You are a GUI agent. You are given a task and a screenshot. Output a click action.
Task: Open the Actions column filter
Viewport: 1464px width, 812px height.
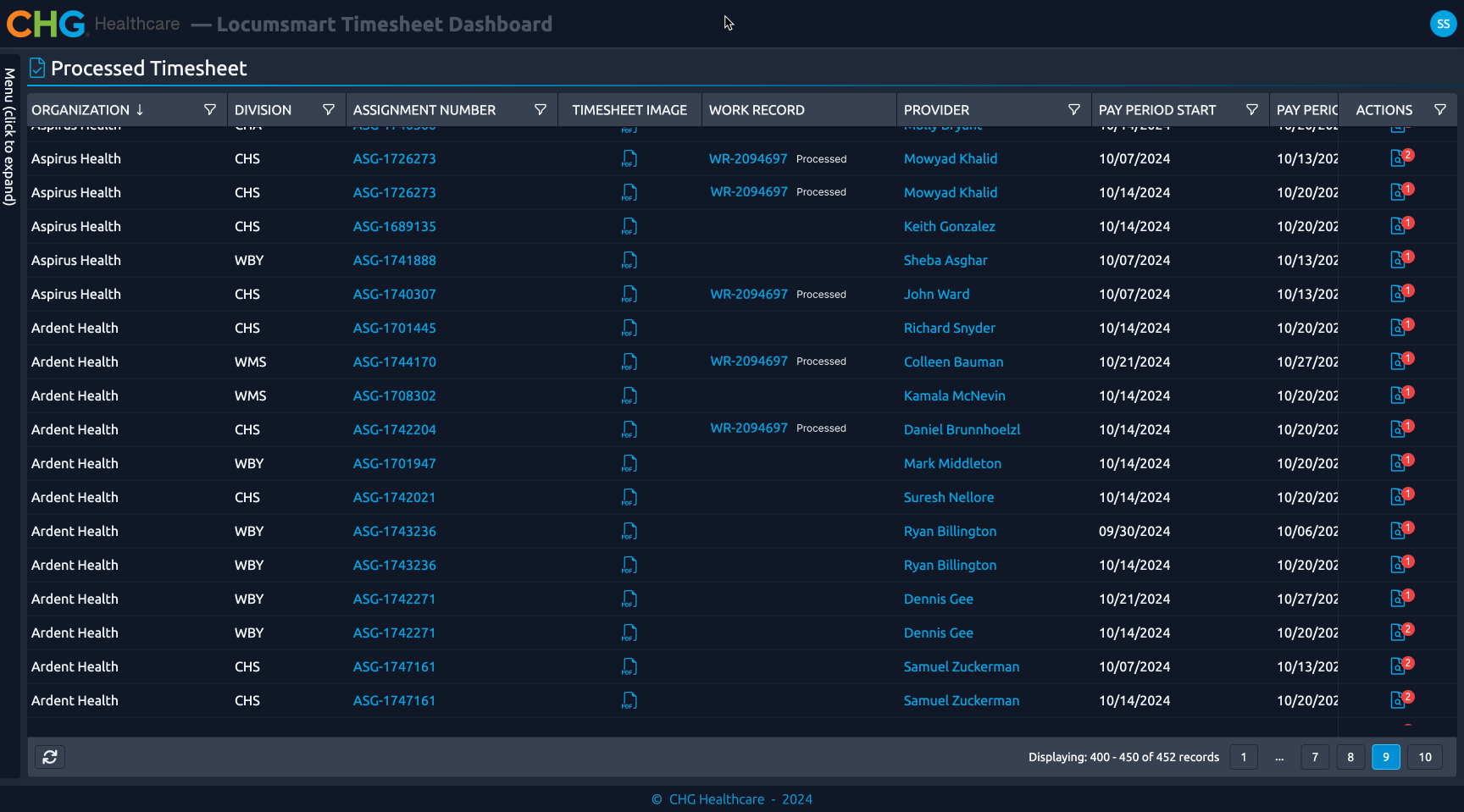coord(1440,110)
